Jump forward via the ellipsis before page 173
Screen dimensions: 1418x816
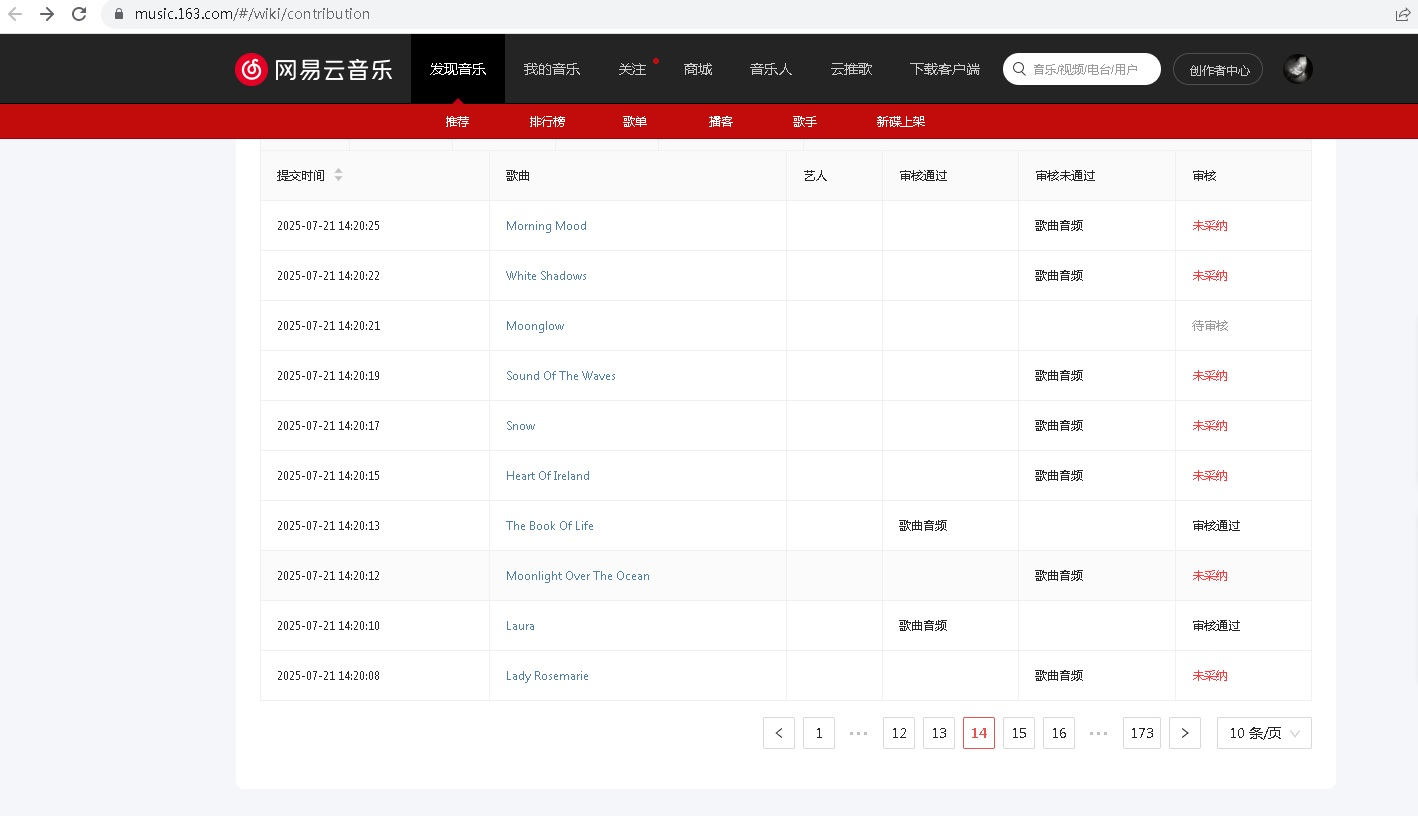[x=1098, y=733]
